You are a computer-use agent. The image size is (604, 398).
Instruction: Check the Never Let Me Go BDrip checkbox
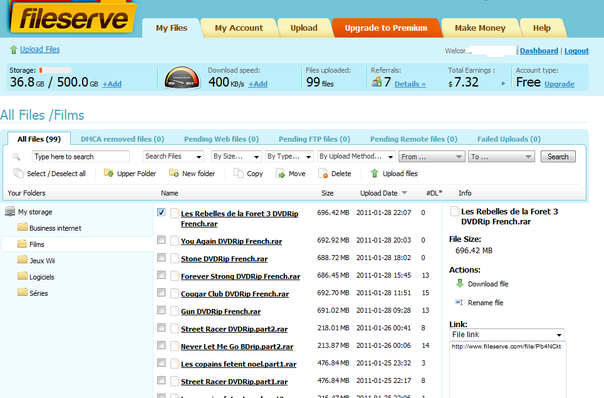coord(161,345)
